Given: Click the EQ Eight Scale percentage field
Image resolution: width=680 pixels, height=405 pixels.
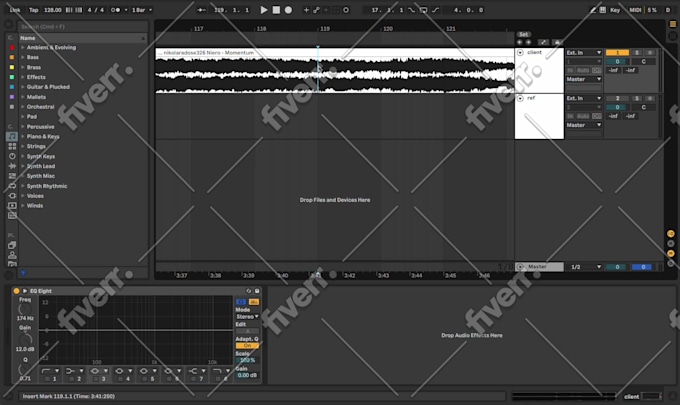Looking at the screenshot, I should (248, 360).
